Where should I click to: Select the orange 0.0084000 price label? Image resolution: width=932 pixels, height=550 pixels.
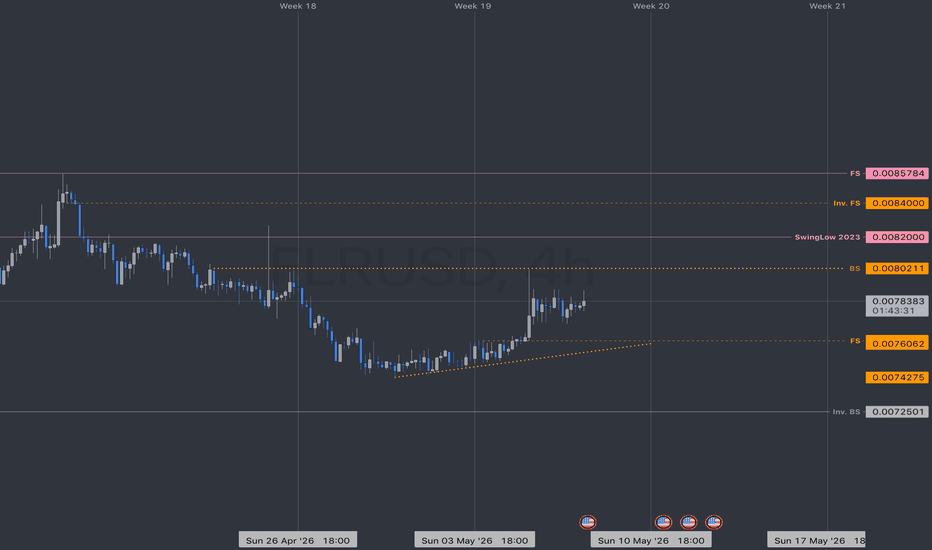click(897, 203)
